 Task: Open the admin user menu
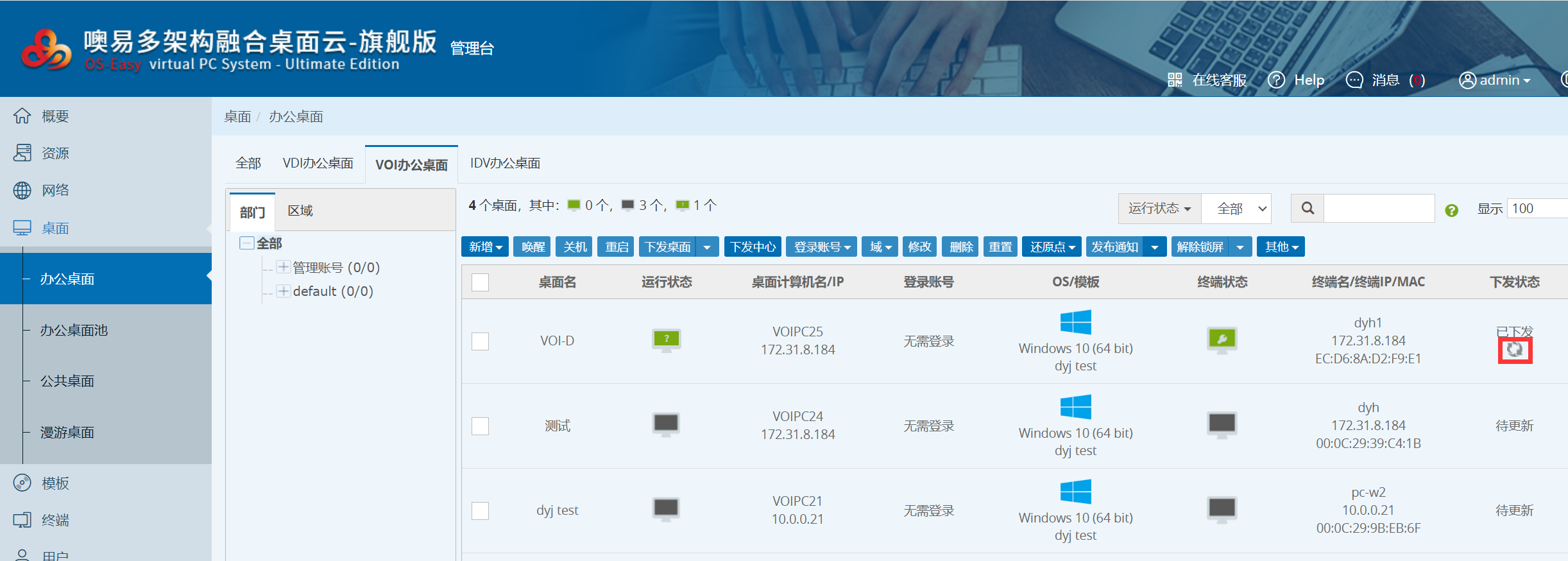[x=1495, y=80]
